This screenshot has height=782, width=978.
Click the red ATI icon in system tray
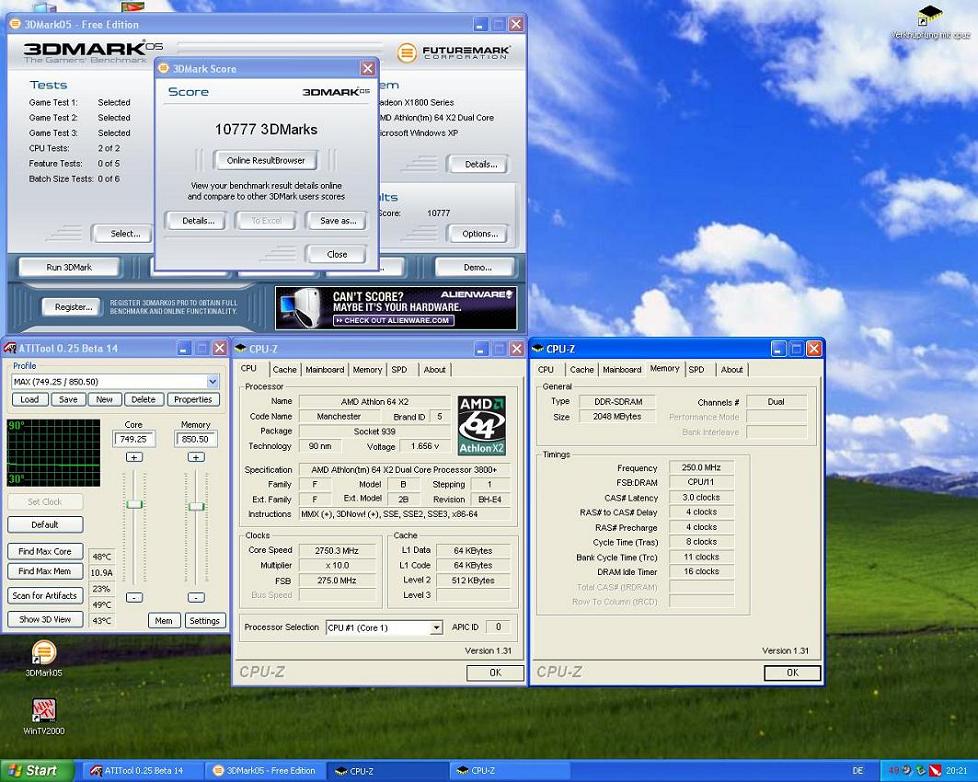(934, 771)
